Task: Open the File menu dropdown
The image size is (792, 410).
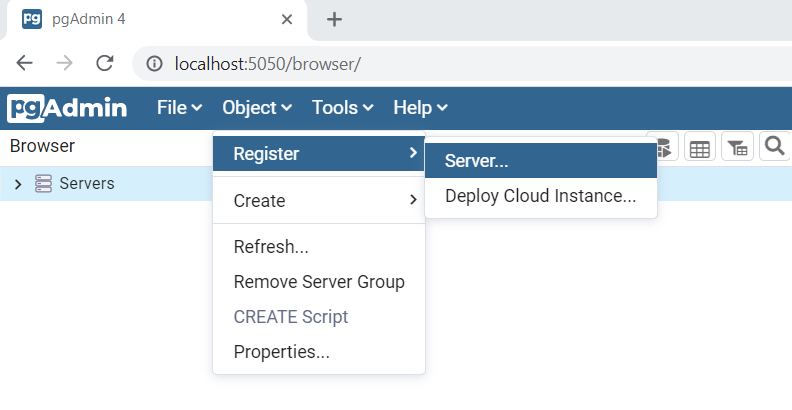Action: [x=179, y=108]
